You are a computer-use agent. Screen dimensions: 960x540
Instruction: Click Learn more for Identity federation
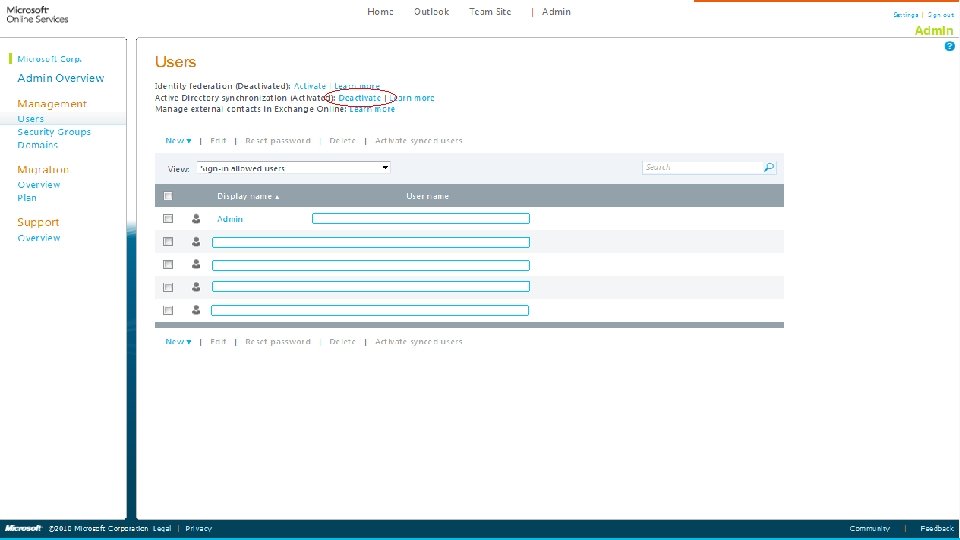(357, 86)
